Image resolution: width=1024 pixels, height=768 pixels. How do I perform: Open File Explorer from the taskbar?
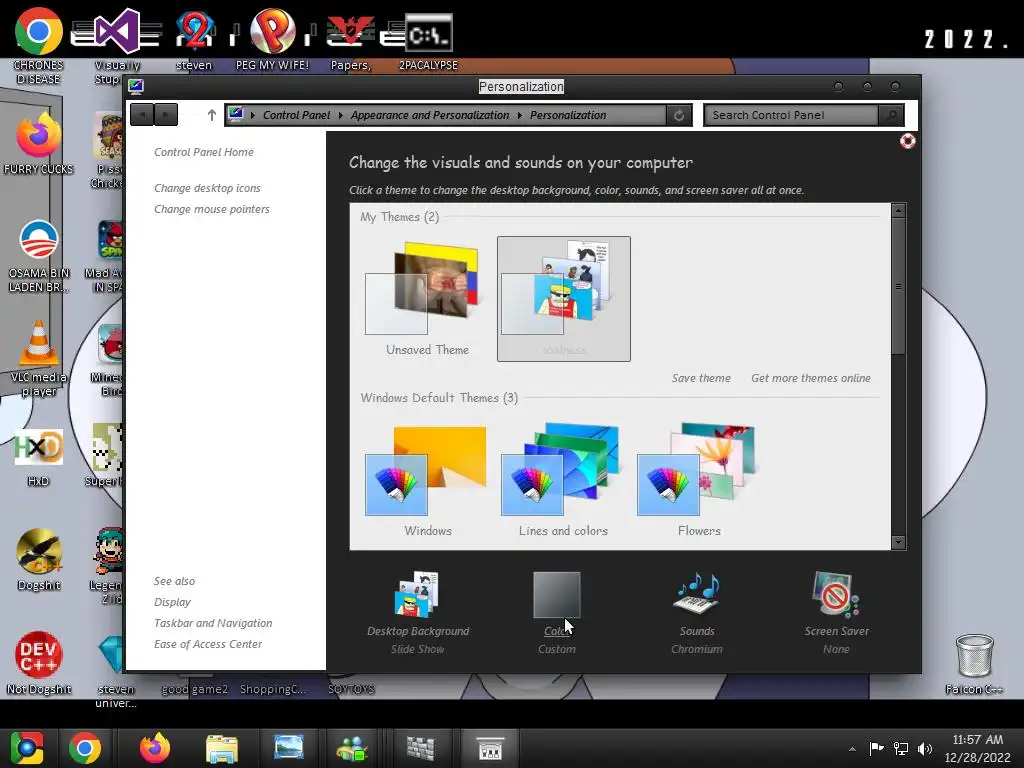click(x=221, y=748)
